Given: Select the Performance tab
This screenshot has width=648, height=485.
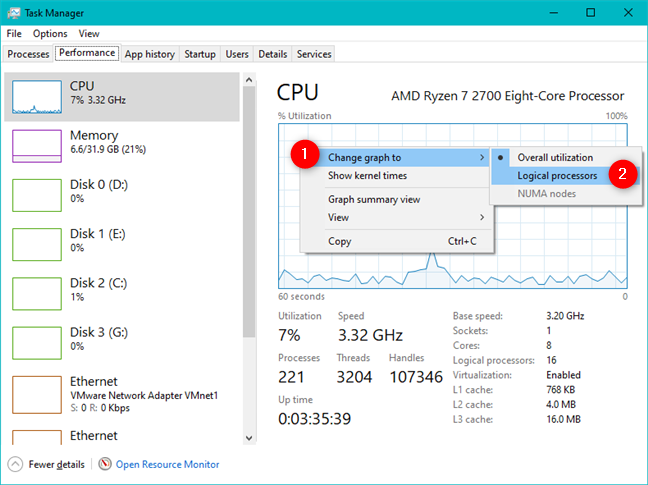Looking at the screenshot, I should pyautogui.click(x=87, y=53).
